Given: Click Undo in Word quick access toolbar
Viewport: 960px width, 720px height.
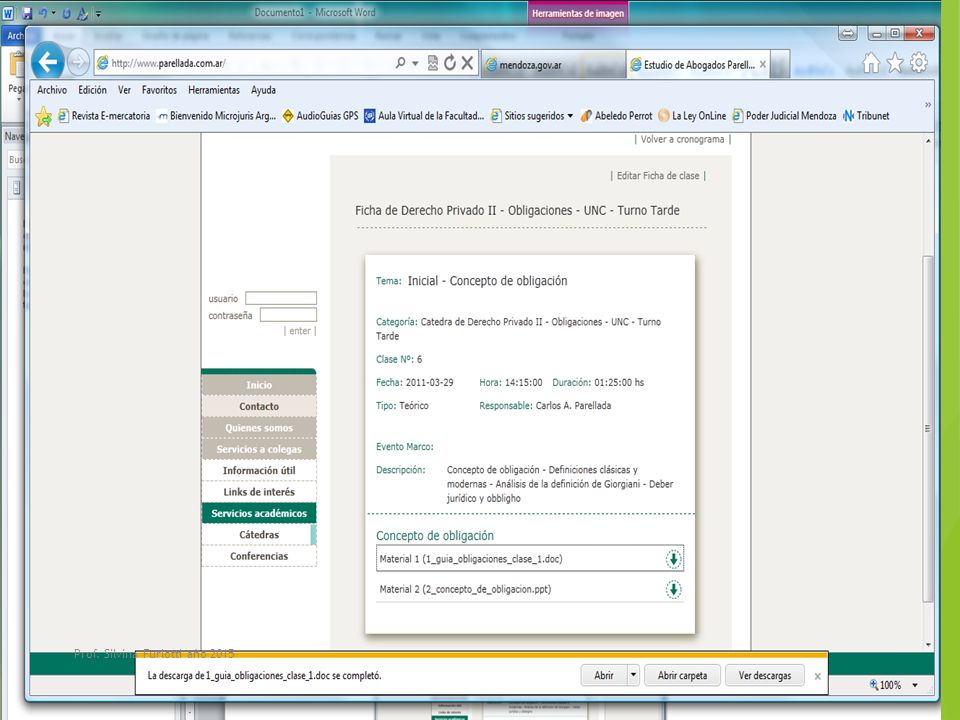Looking at the screenshot, I should pyautogui.click(x=43, y=12).
